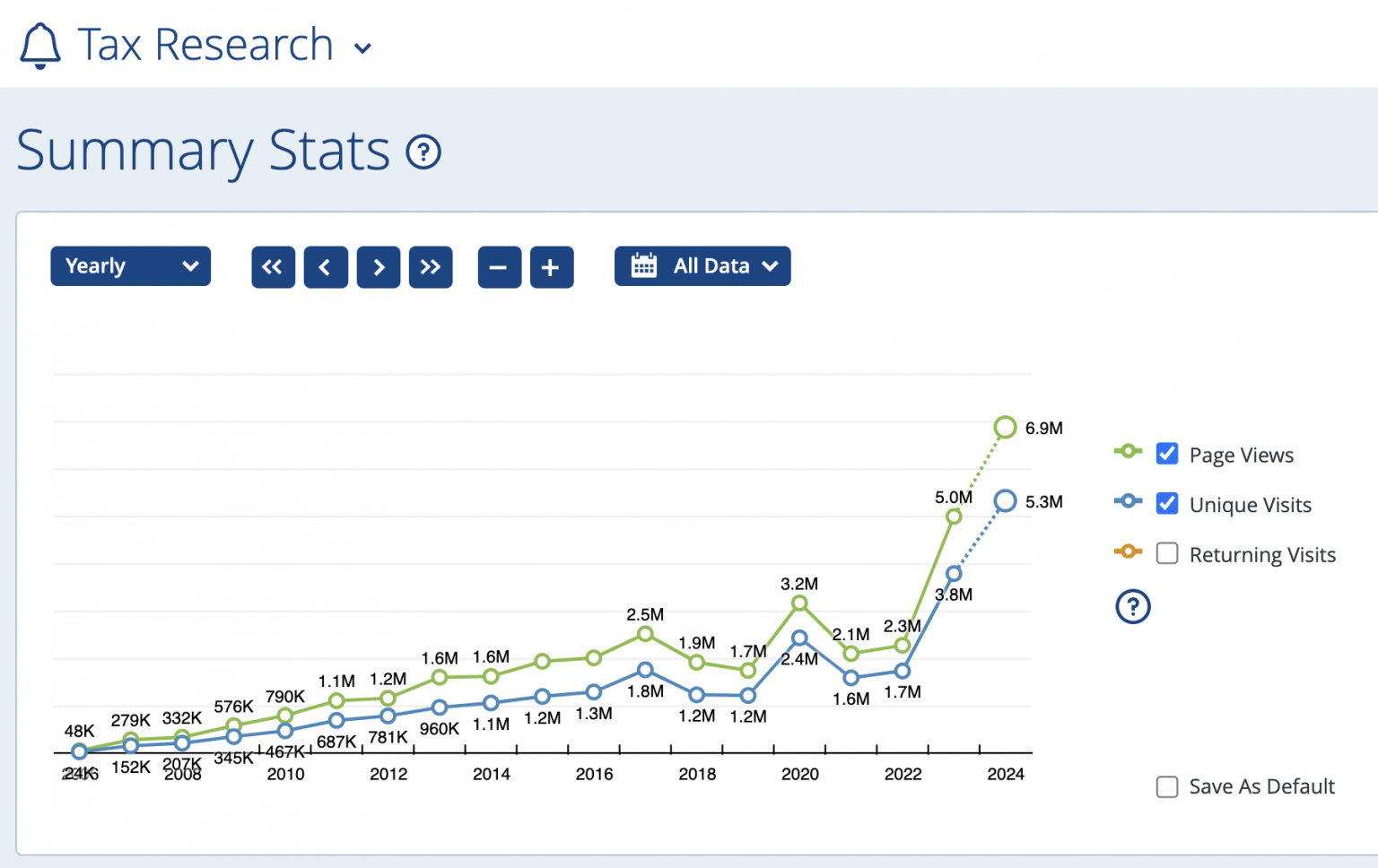The height and width of the screenshot is (868, 1378).
Task: Uncheck the Page Views checkbox
Action: 1167,454
